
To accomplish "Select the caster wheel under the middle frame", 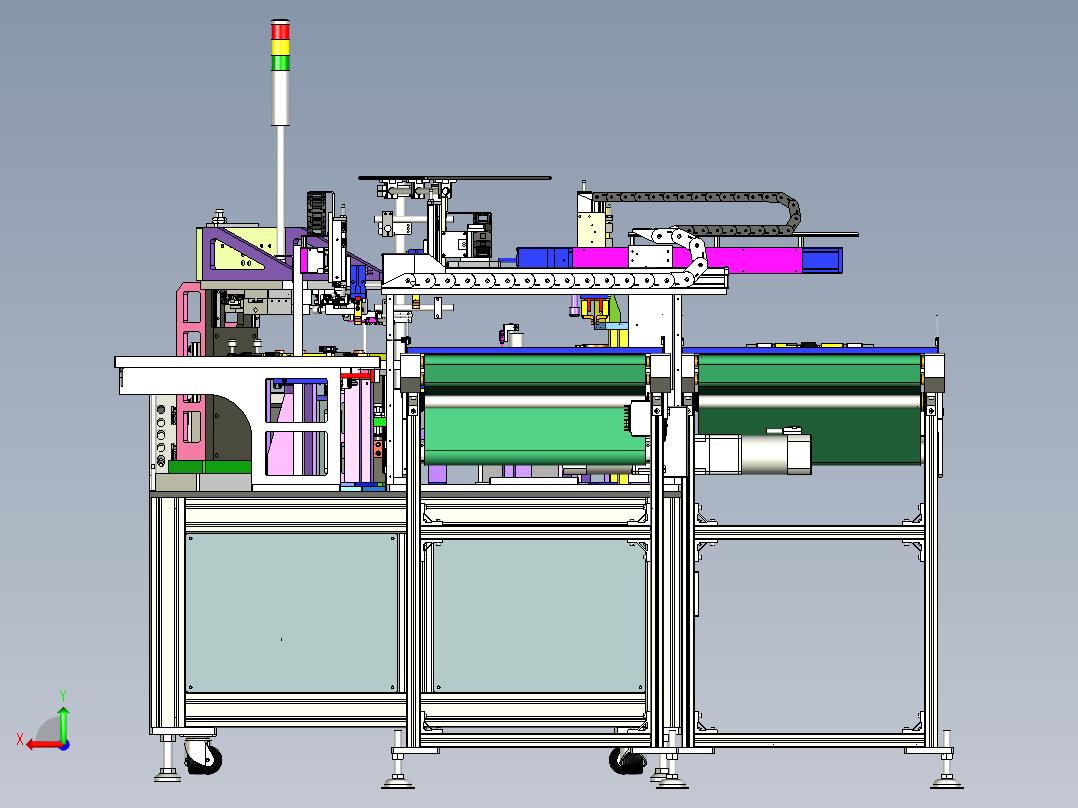I will point(628,760).
